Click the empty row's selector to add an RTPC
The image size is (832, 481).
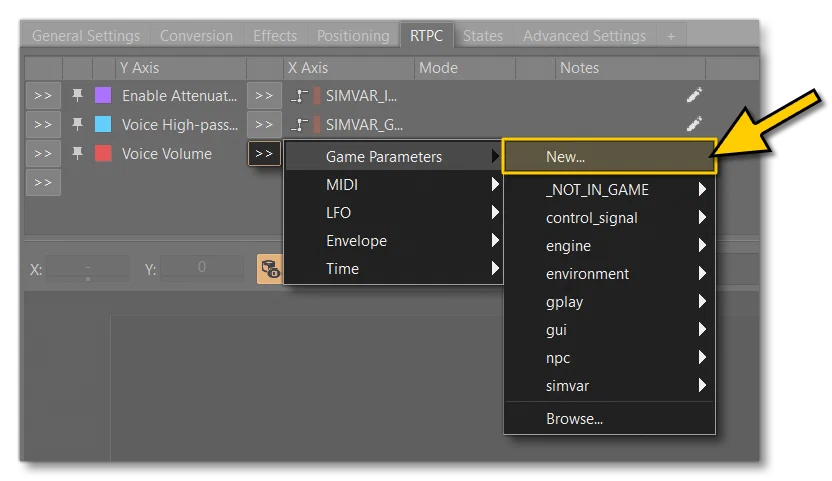click(x=43, y=183)
